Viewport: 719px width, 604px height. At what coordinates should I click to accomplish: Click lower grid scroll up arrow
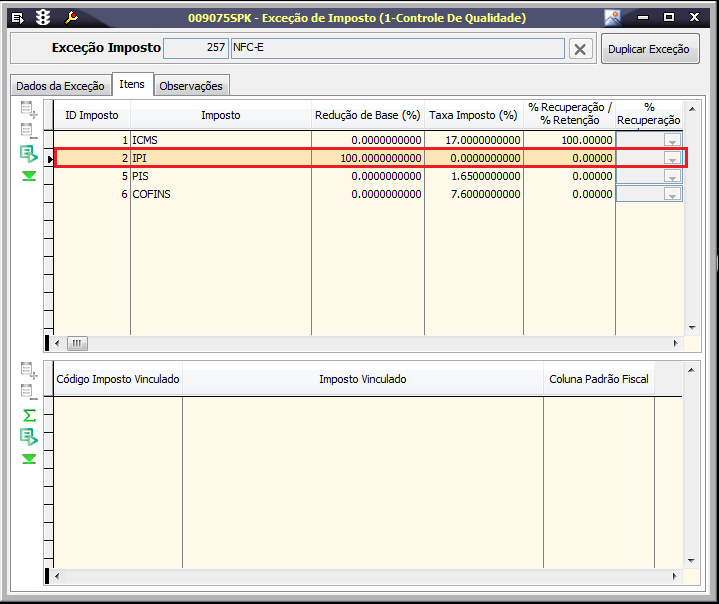[691, 370]
